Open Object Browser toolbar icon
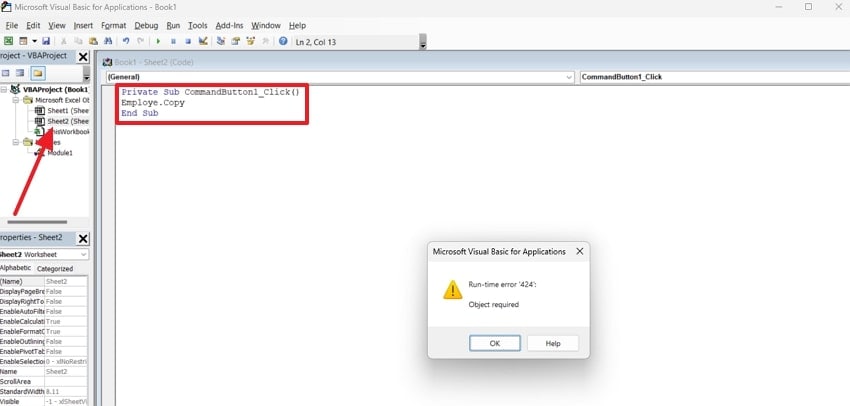Image resolution: width=850 pixels, height=406 pixels. (250, 41)
